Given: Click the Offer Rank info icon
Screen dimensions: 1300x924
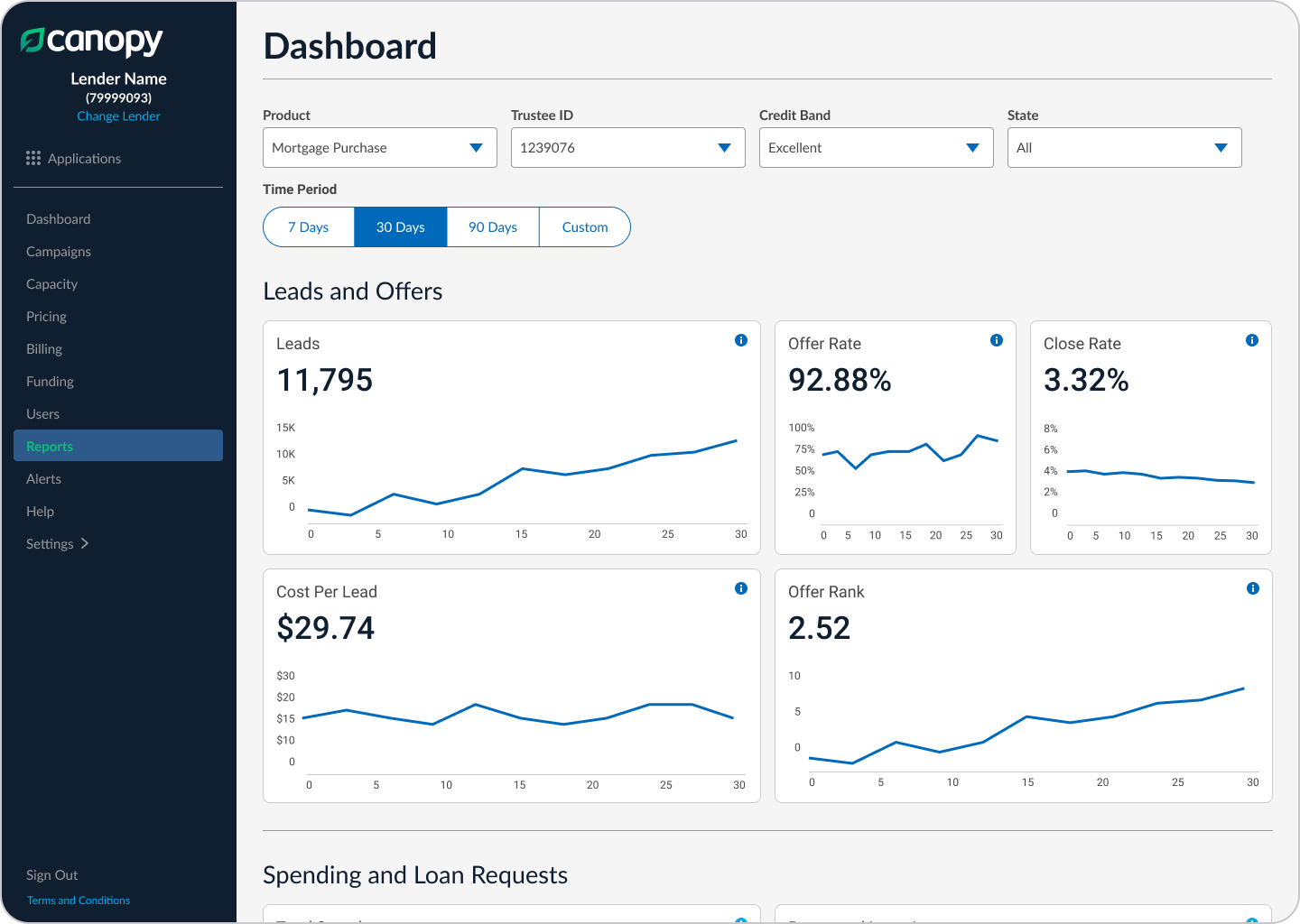Looking at the screenshot, I should click(1253, 588).
